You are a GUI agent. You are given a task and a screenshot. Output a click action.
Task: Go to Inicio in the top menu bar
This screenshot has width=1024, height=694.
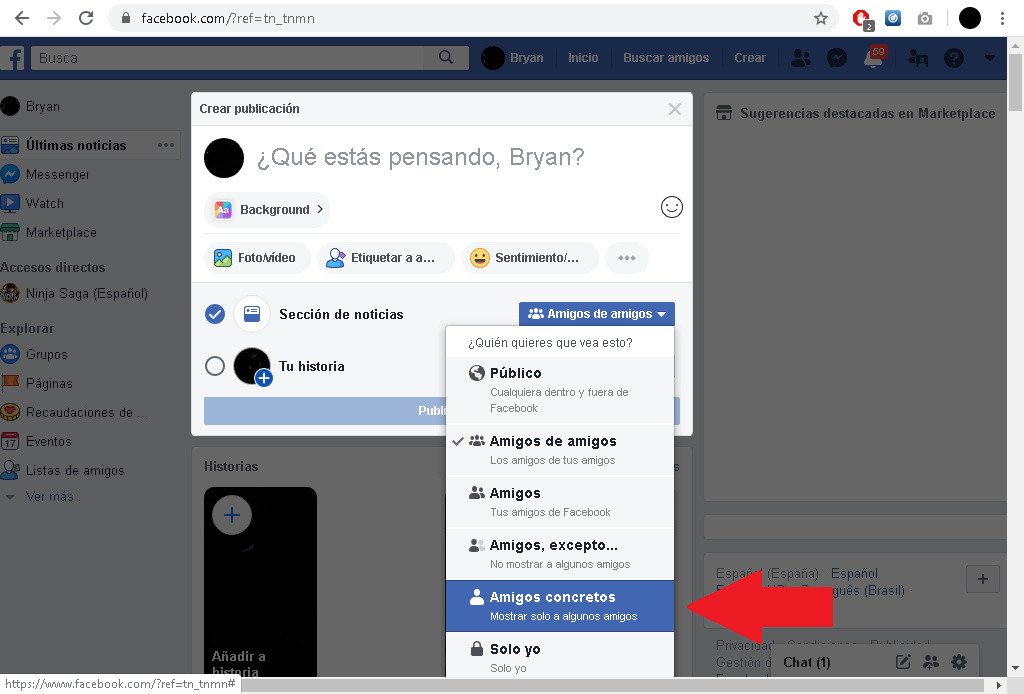(x=583, y=58)
